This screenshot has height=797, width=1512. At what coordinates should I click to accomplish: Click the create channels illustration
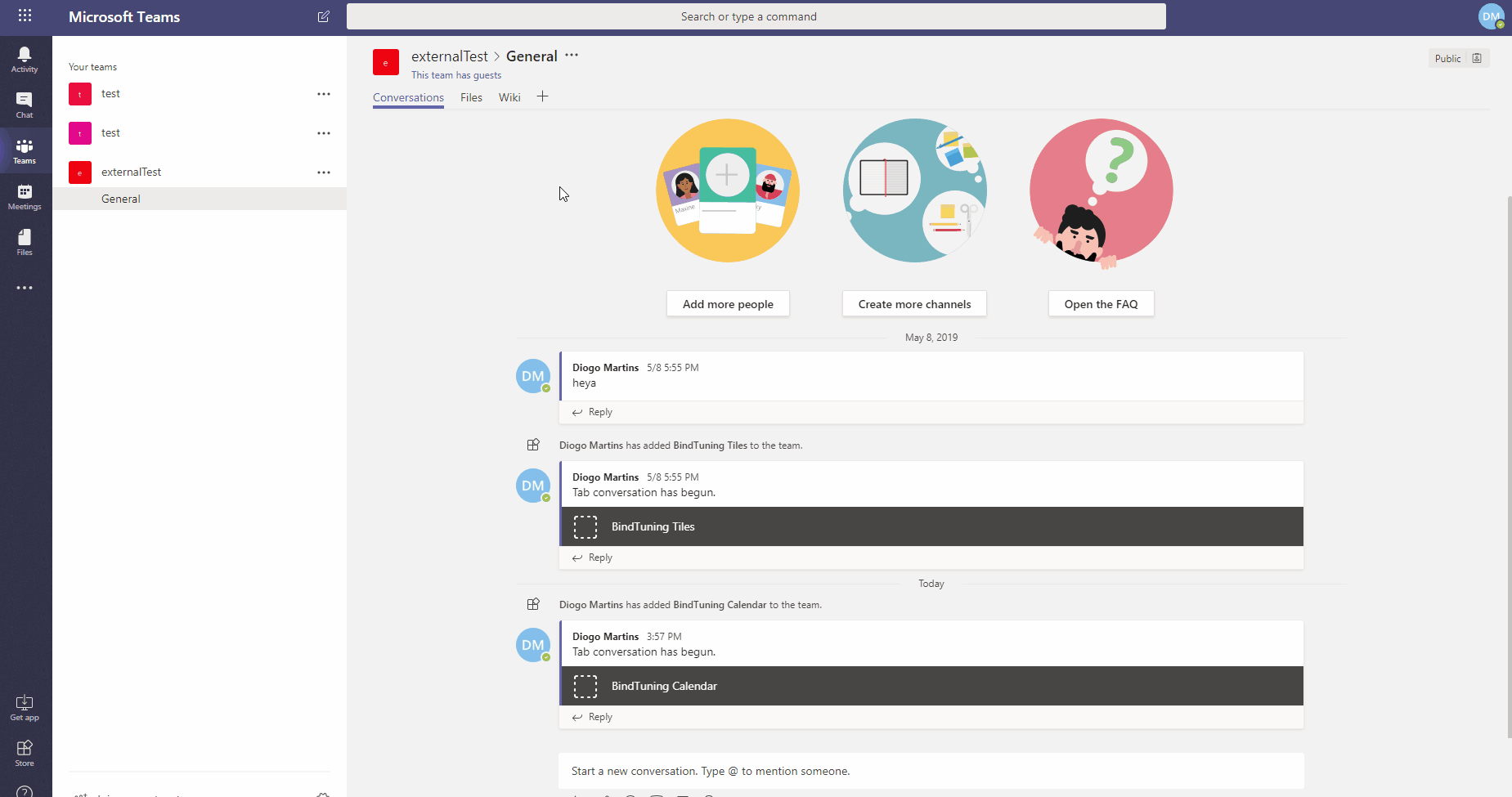[914, 190]
